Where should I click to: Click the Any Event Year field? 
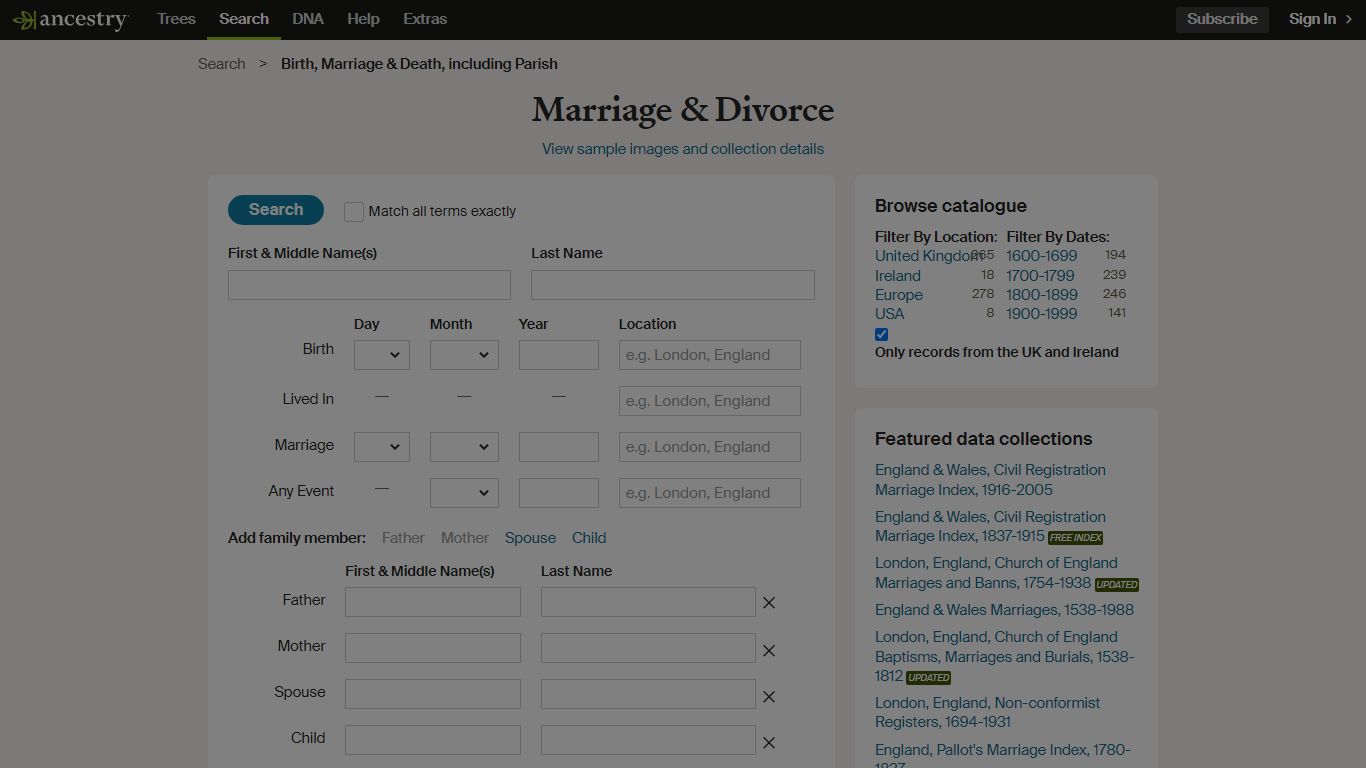(559, 493)
